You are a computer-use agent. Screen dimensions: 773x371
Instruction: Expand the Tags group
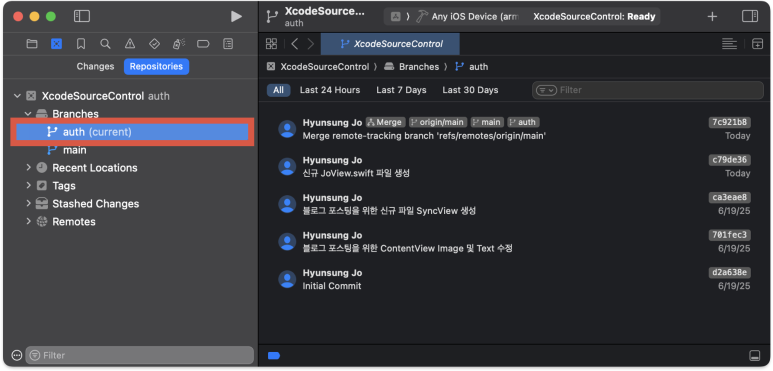click(28, 186)
